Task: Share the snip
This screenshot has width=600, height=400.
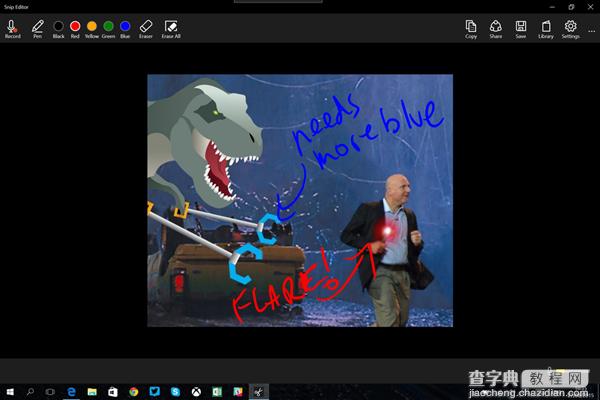Action: 496,29
